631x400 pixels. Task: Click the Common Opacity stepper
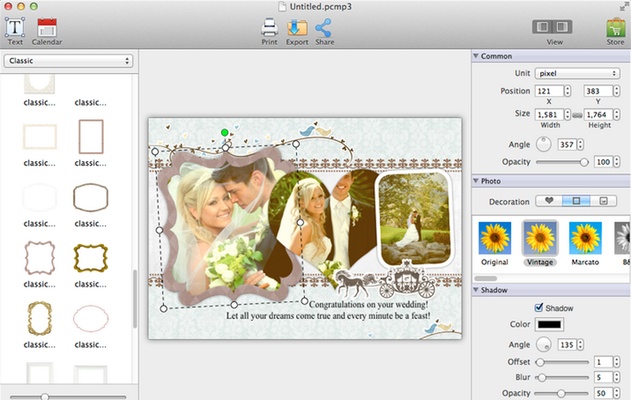617,162
